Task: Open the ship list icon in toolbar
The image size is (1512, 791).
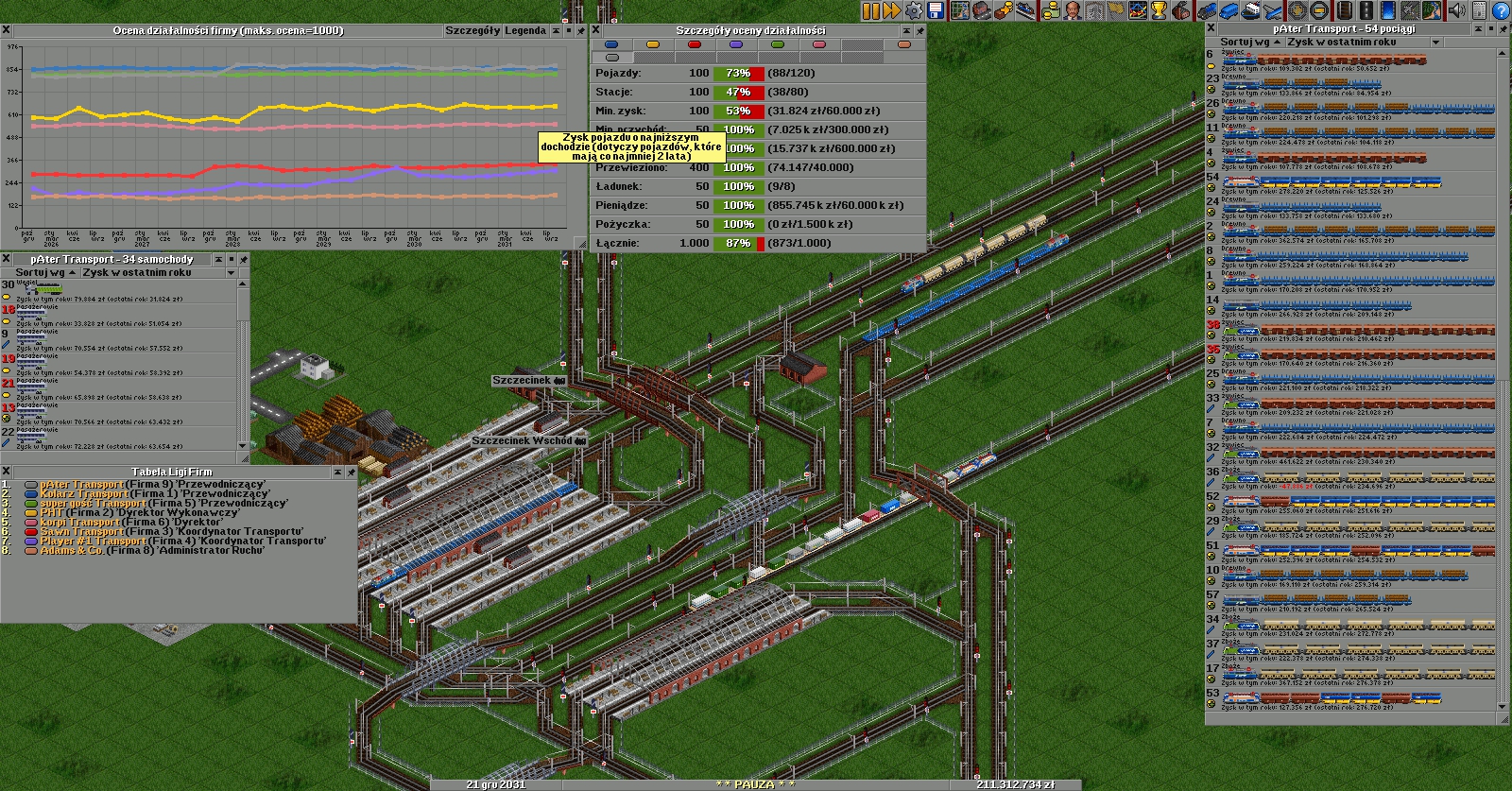Action: pyautogui.click(x=1250, y=10)
